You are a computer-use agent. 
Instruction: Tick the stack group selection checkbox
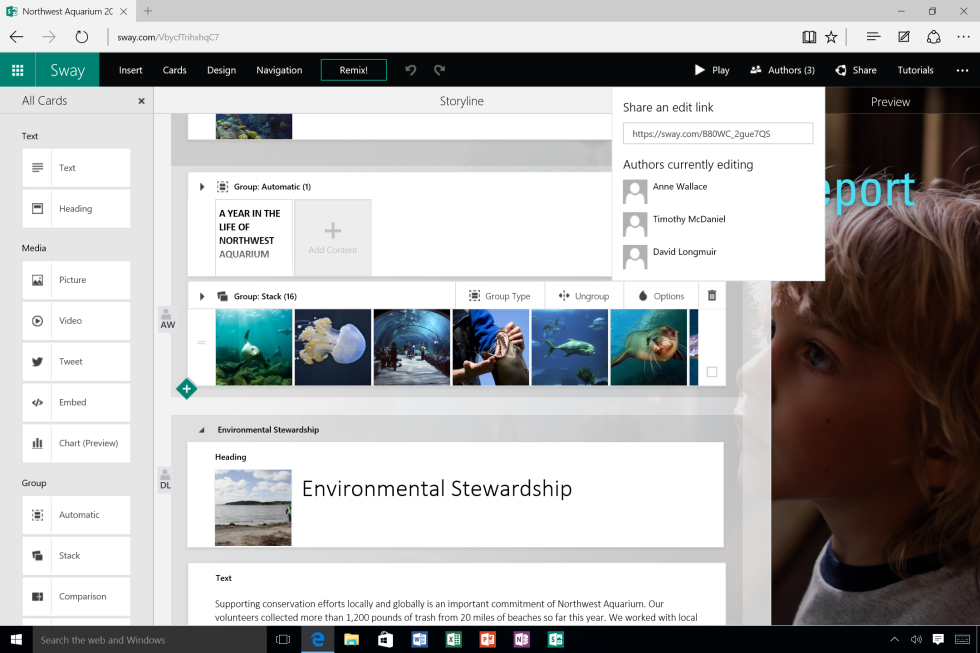[x=712, y=372]
